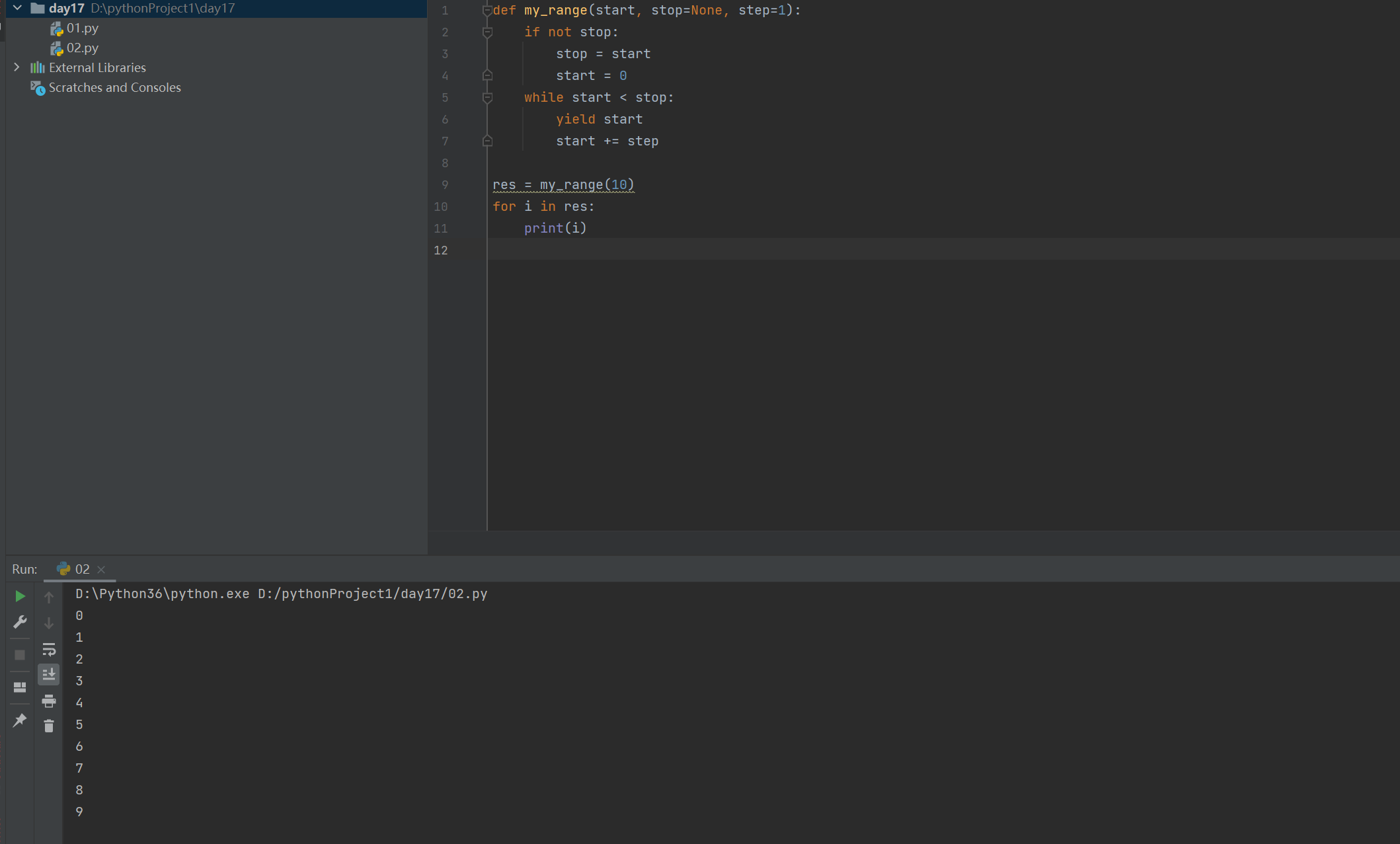Collapse the day17 project folder

[18, 8]
